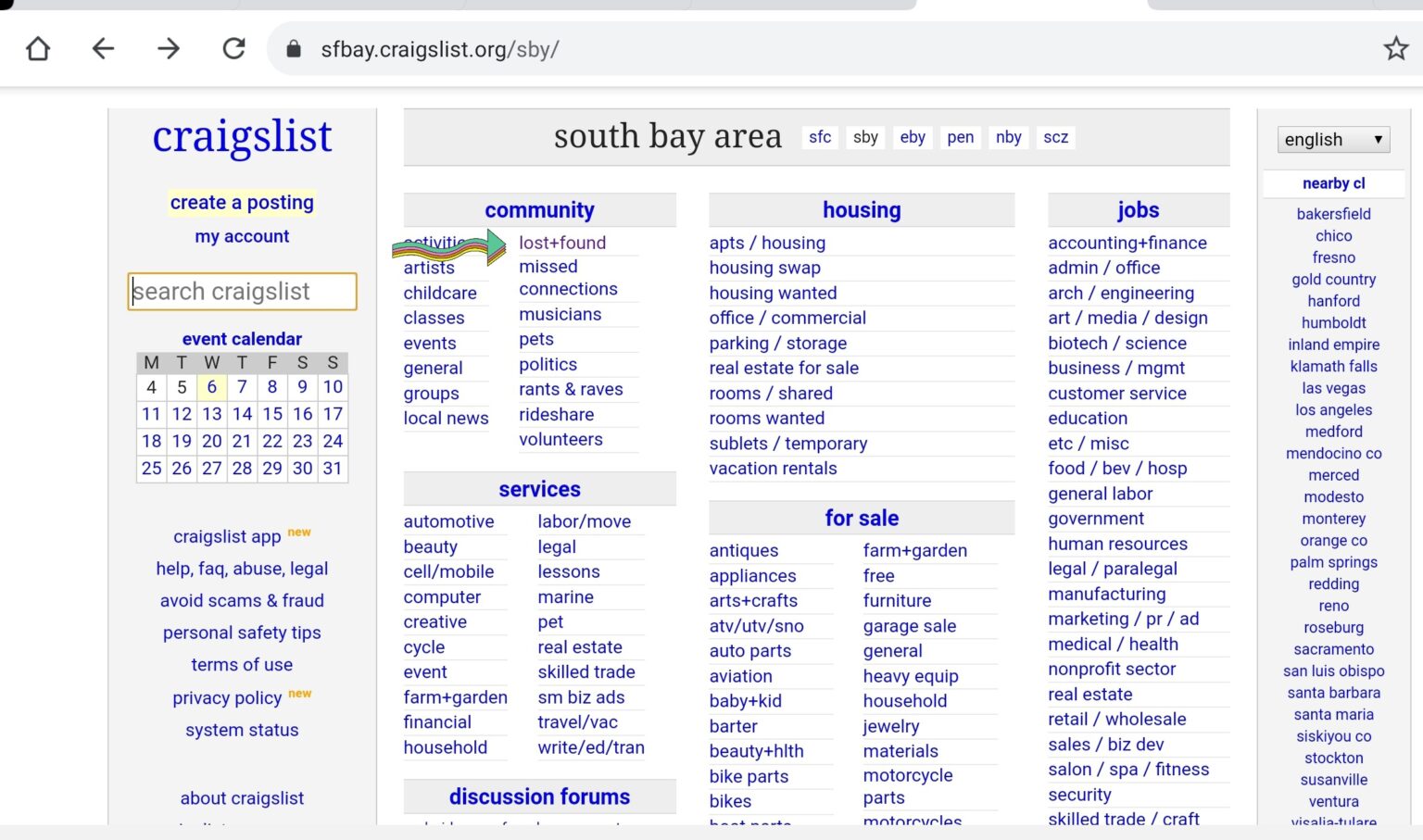Open the nearby cl heading
Screen dimensions: 1423x840
[x=1334, y=183]
